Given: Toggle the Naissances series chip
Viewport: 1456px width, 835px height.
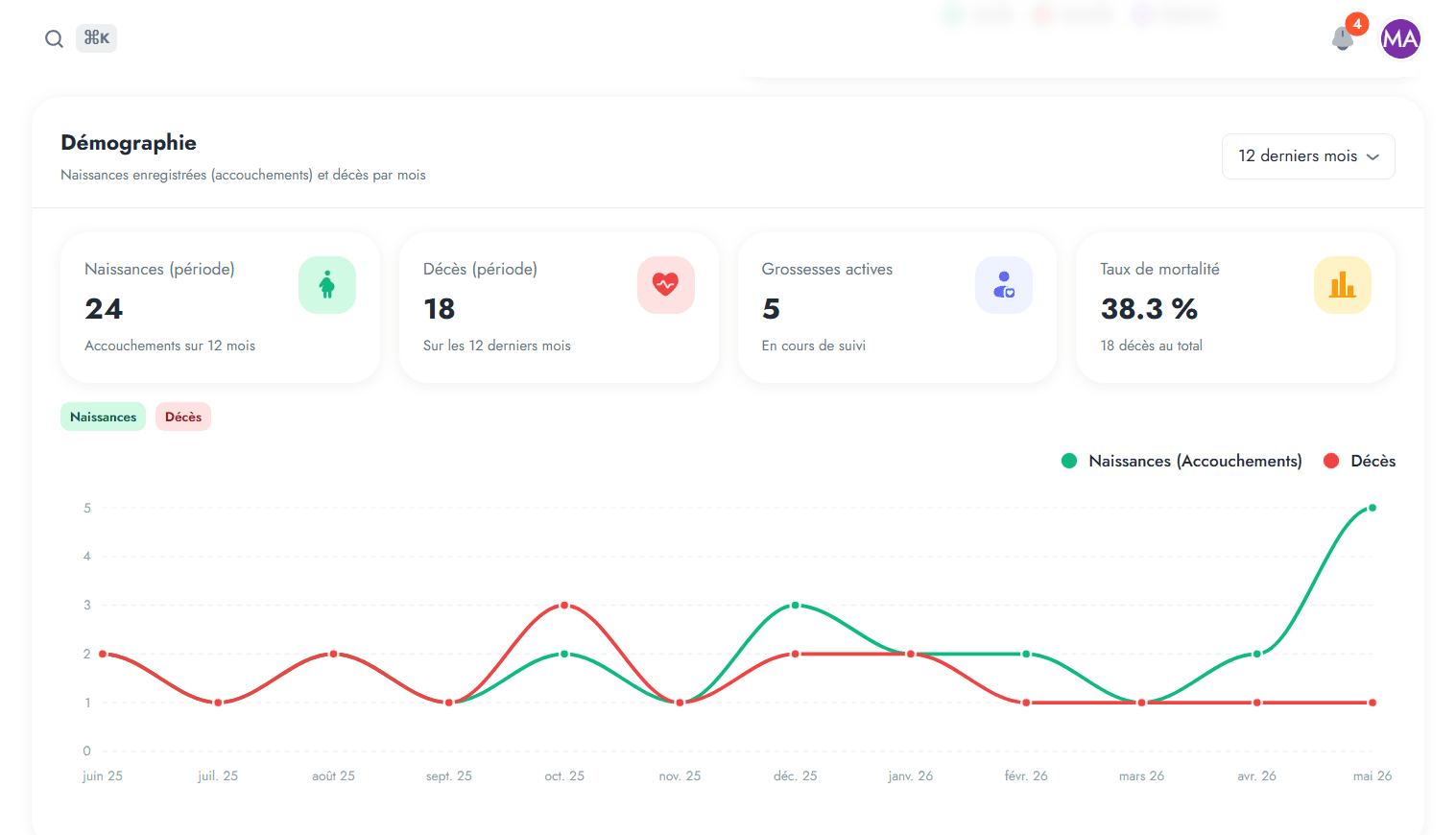Looking at the screenshot, I should click(x=103, y=417).
